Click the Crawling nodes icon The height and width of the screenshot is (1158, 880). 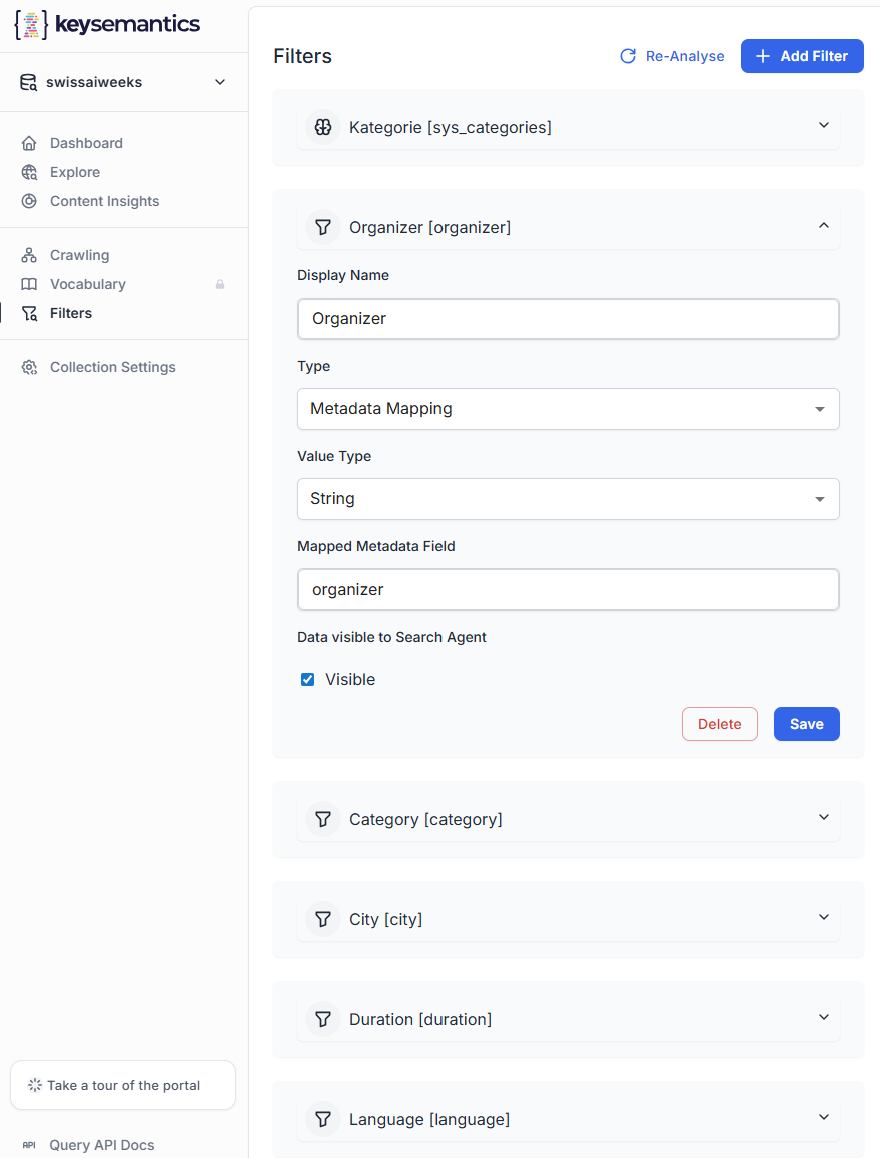coord(29,255)
